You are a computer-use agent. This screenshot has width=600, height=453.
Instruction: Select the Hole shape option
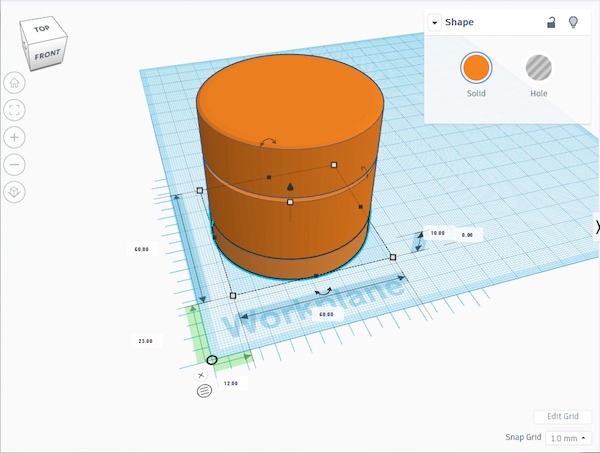tap(538, 68)
